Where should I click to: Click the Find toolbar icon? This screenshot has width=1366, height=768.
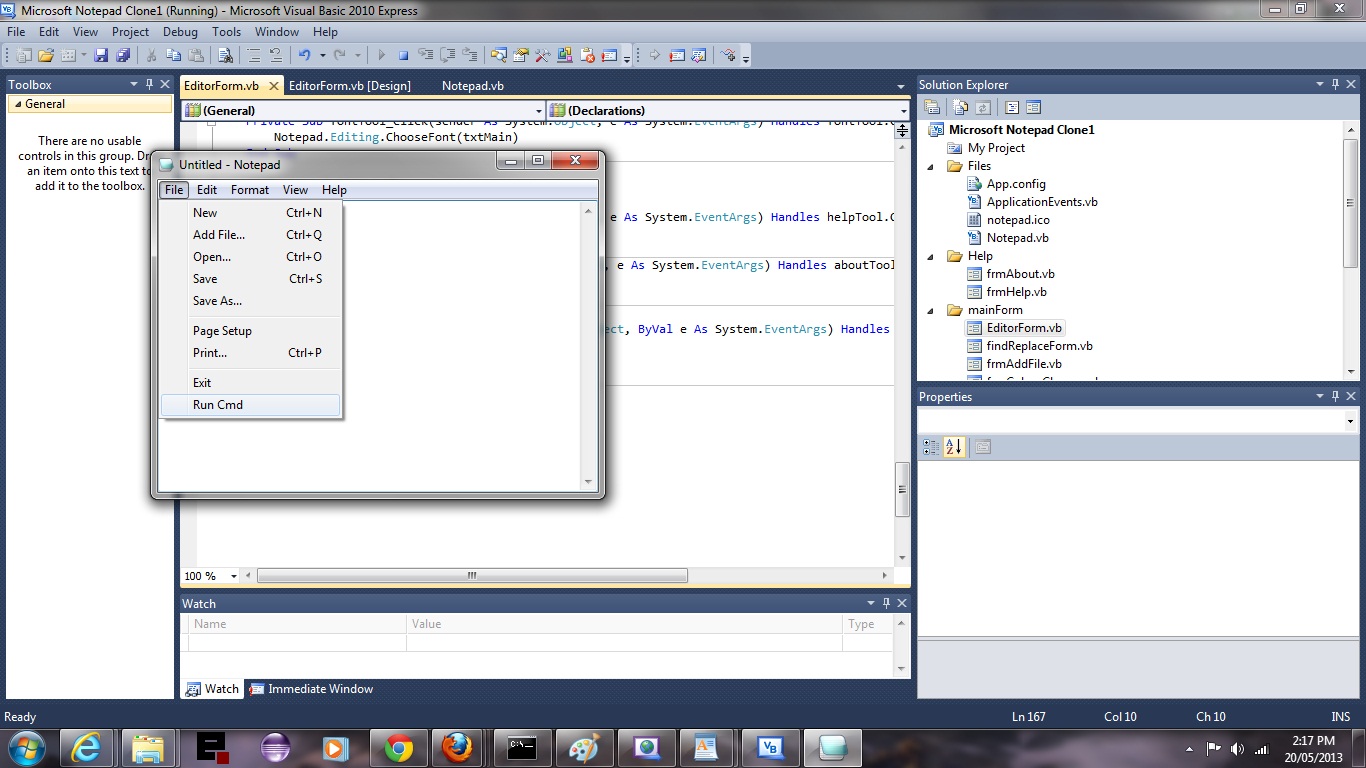[x=225, y=55]
